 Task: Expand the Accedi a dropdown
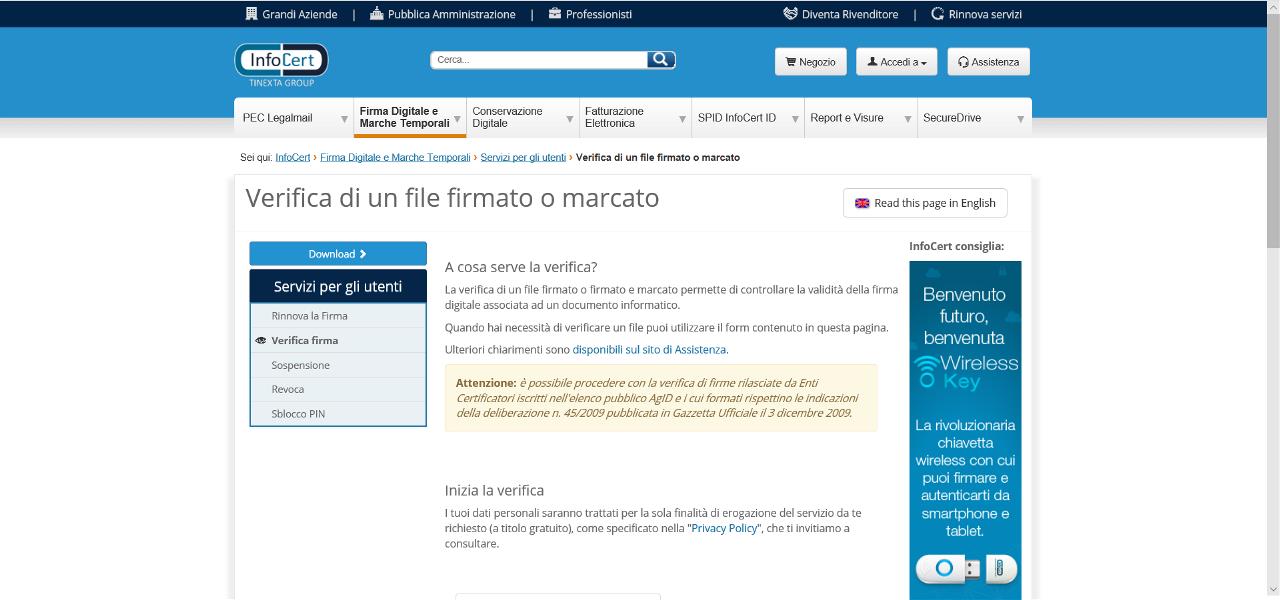[x=896, y=62]
